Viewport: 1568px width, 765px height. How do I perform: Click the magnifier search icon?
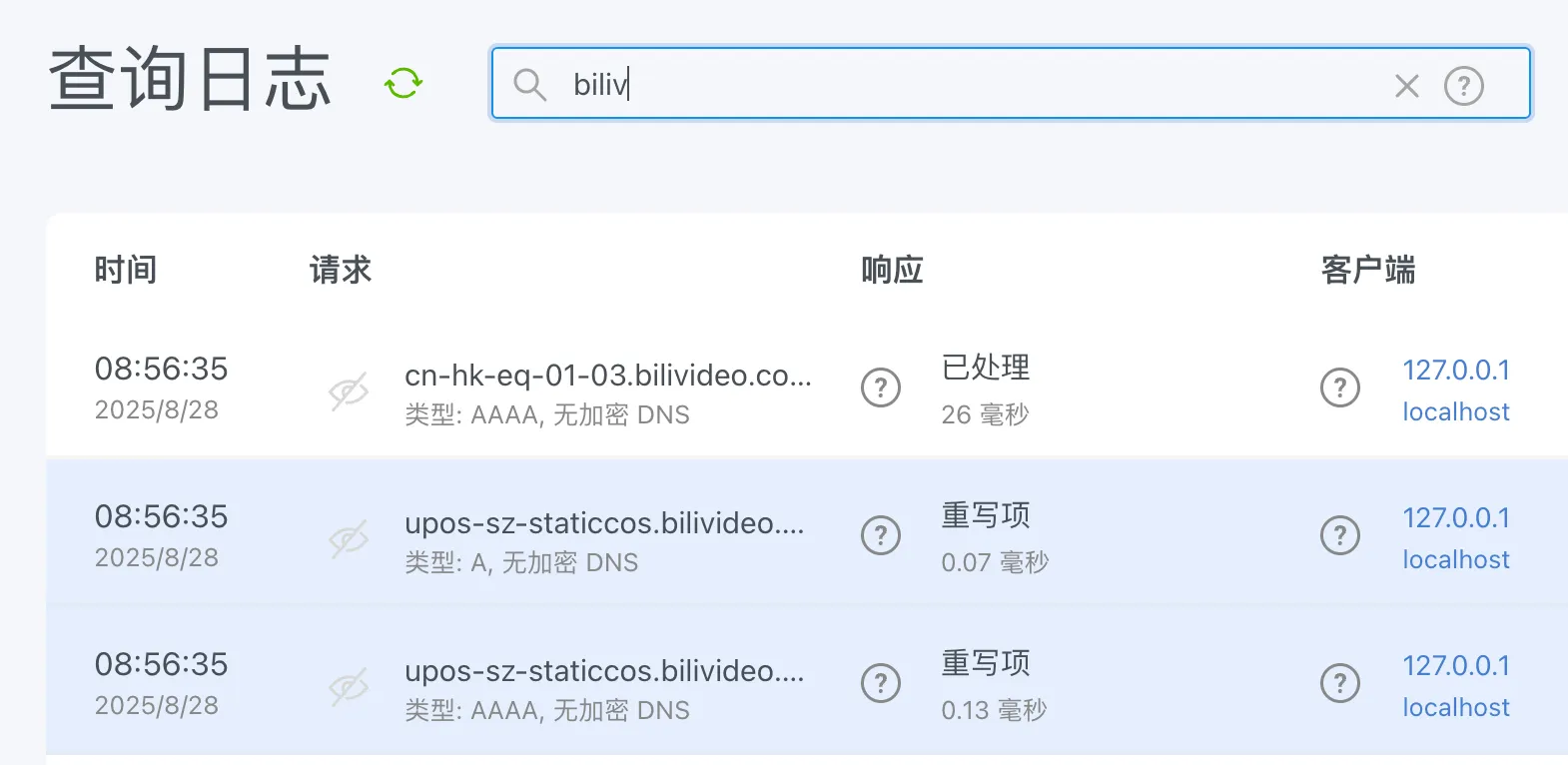(x=529, y=85)
